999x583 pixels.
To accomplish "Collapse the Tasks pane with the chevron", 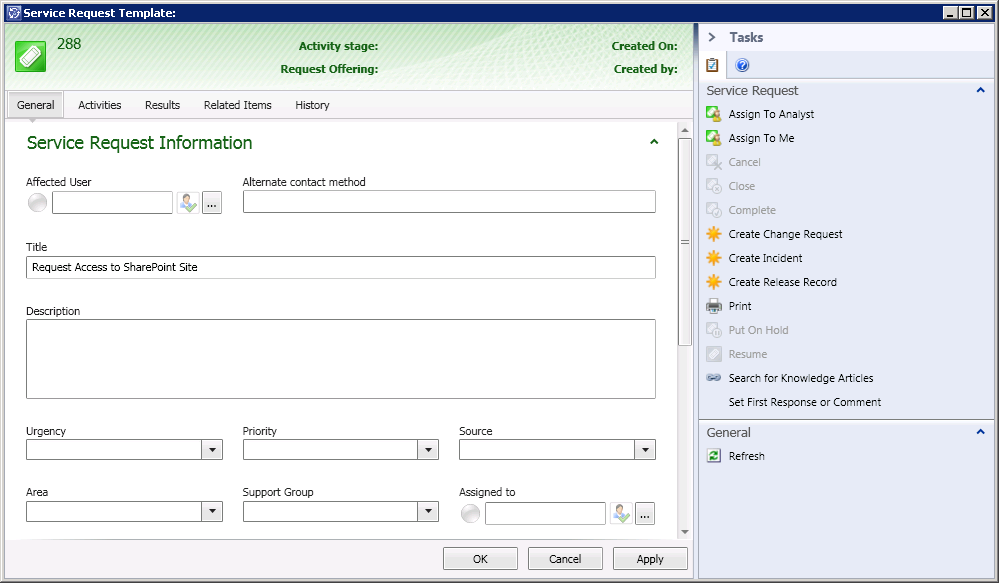I will (x=712, y=37).
